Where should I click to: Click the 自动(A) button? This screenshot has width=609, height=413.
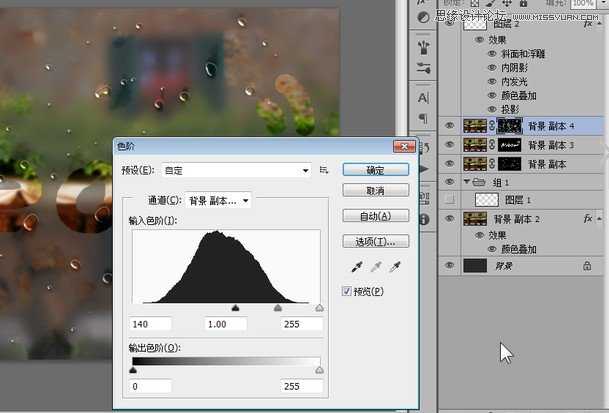click(375, 216)
